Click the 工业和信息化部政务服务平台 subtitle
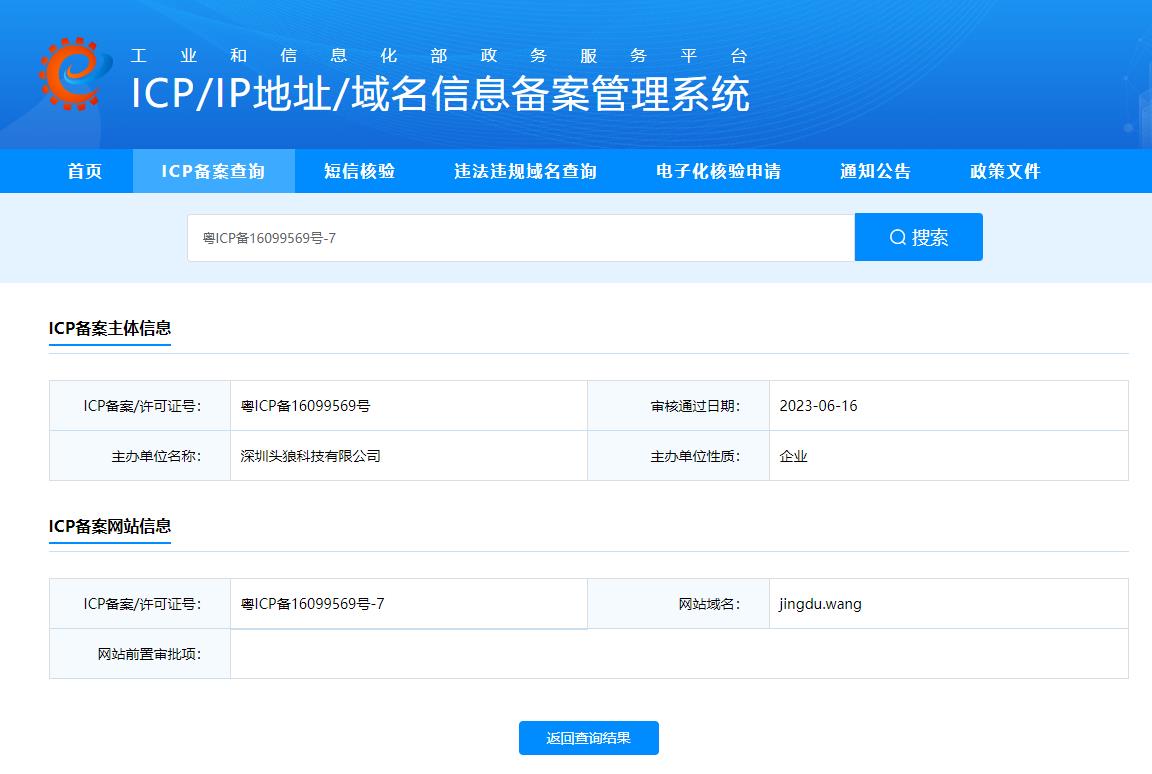 pyautogui.click(x=439, y=56)
